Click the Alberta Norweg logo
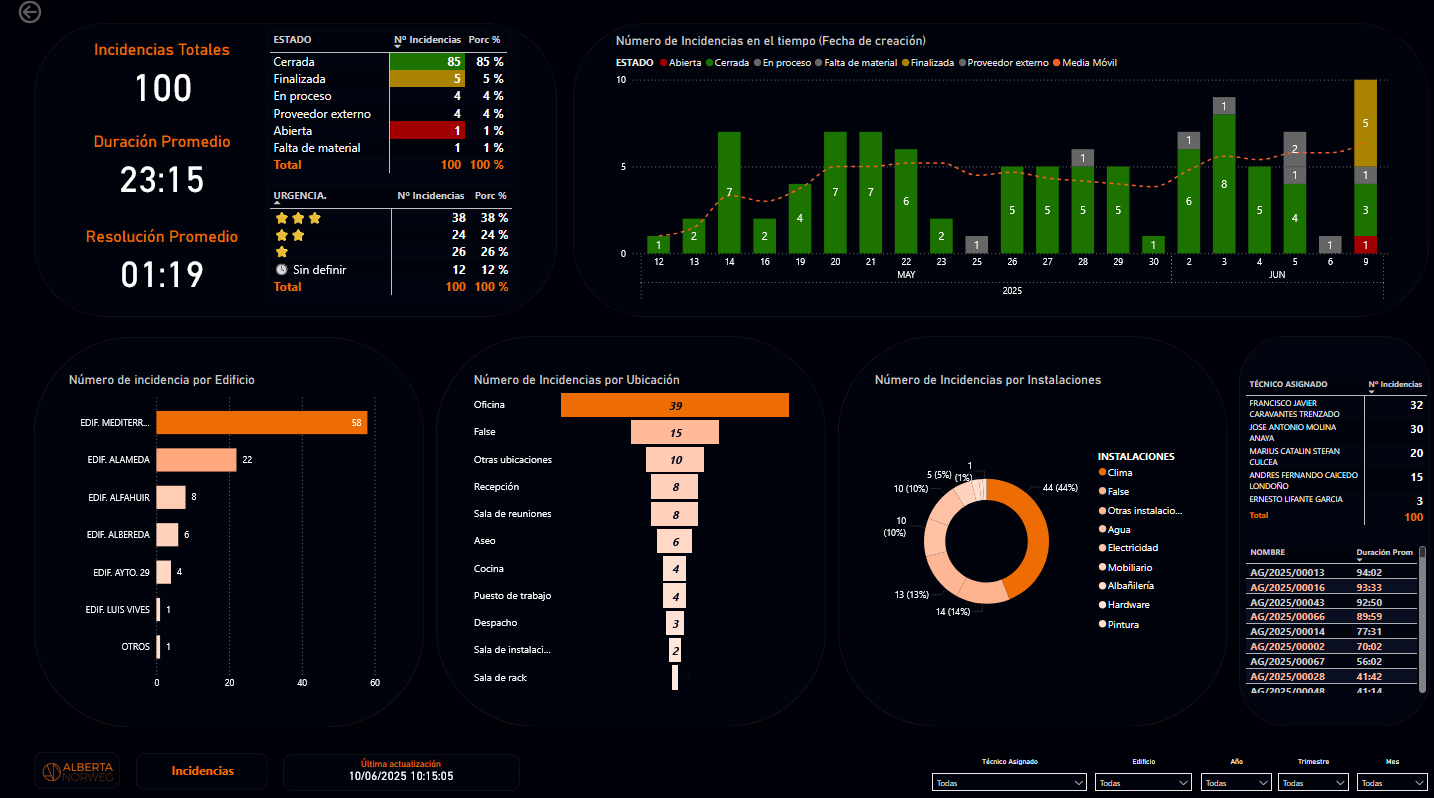 (75, 770)
